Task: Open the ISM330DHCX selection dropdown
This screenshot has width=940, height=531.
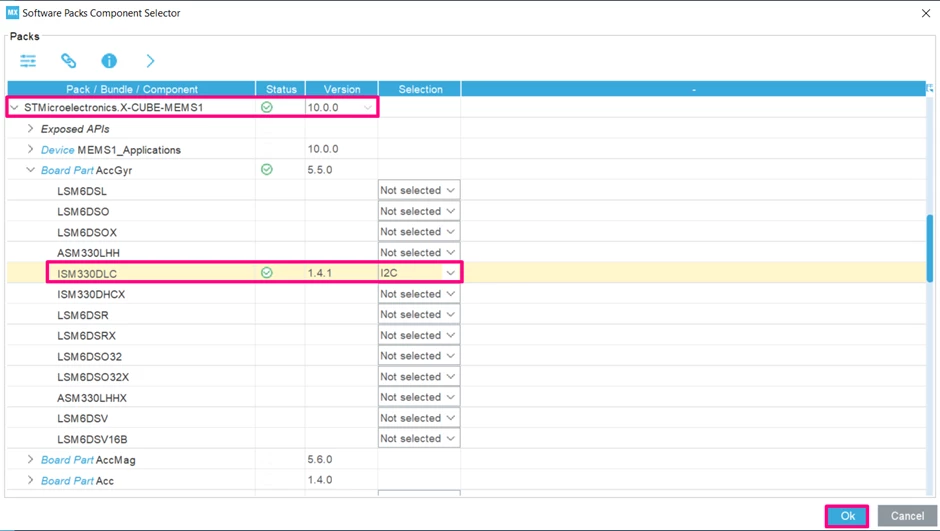Action: click(x=419, y=294)
